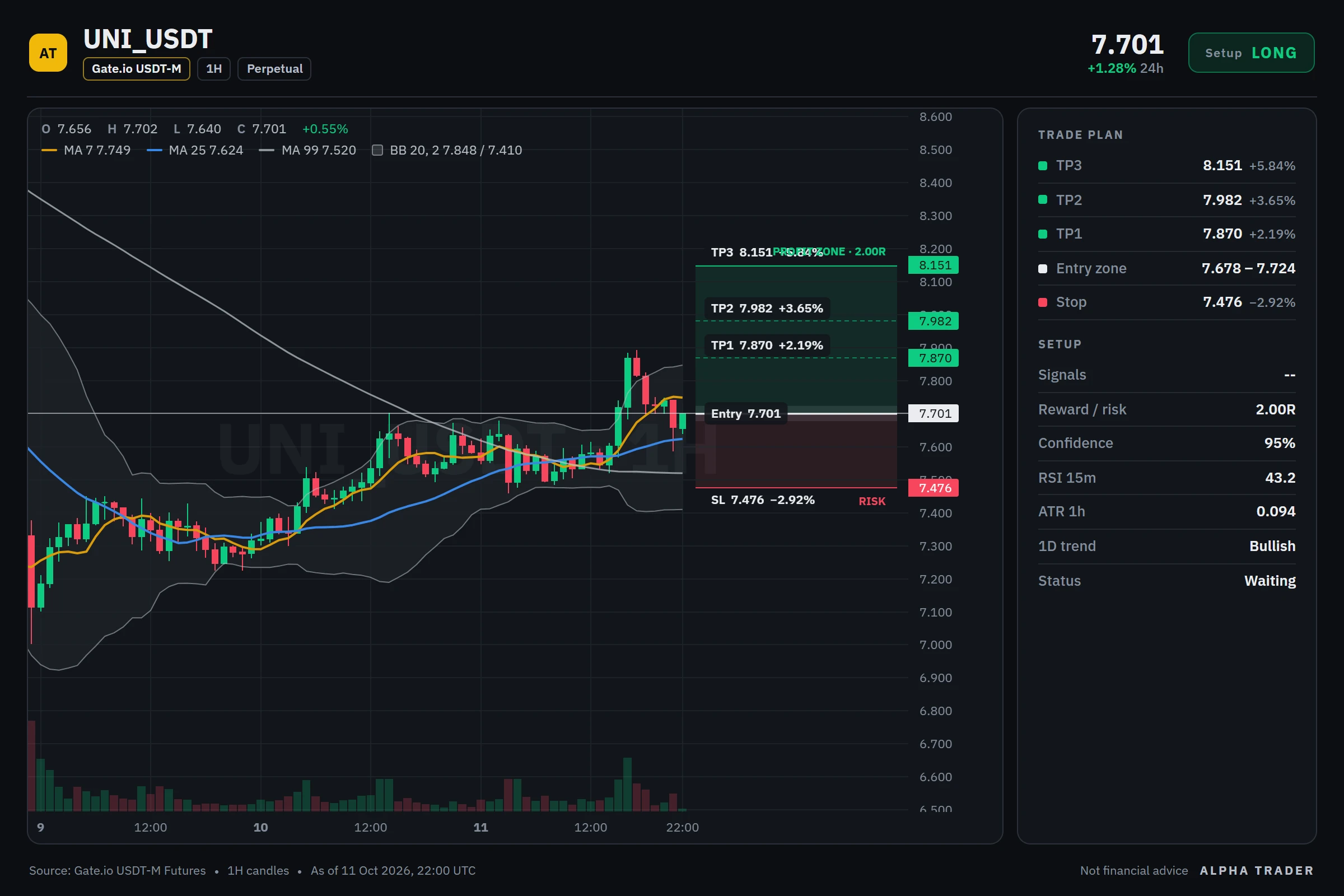Click the green TP3 marker in trade plan
Screen dimensions: 1344x896
1042,166
